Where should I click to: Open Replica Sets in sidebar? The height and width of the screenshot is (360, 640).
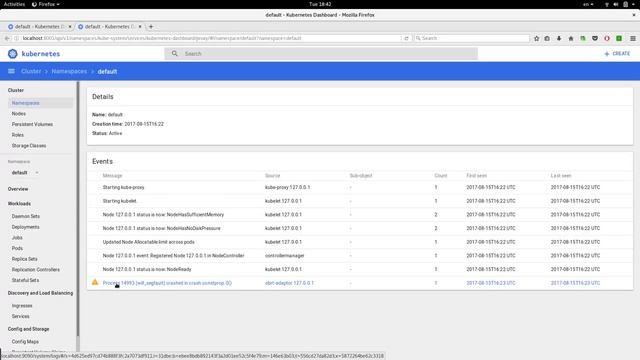pyautogui.click(x=24, y=259)
